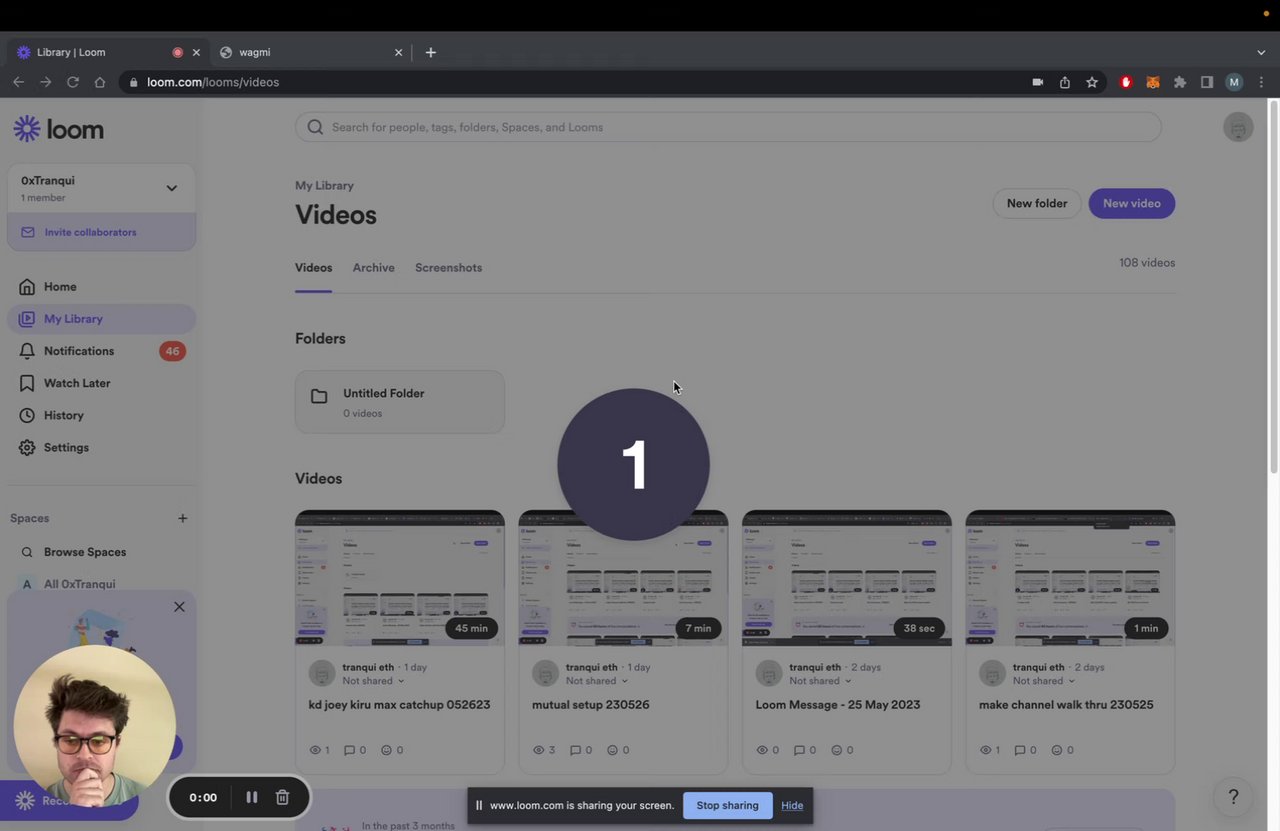Open kd joey kiru max catchup thumbnail
The height and width of the screenshot is (831, 1280).
click(x=400, y=578)
